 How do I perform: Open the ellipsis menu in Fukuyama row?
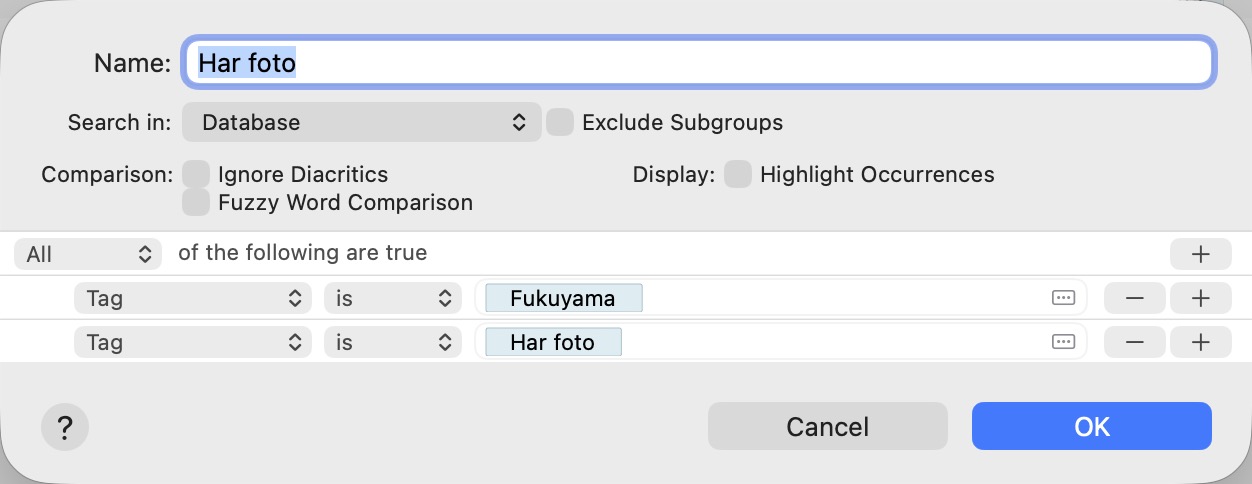1063,298
